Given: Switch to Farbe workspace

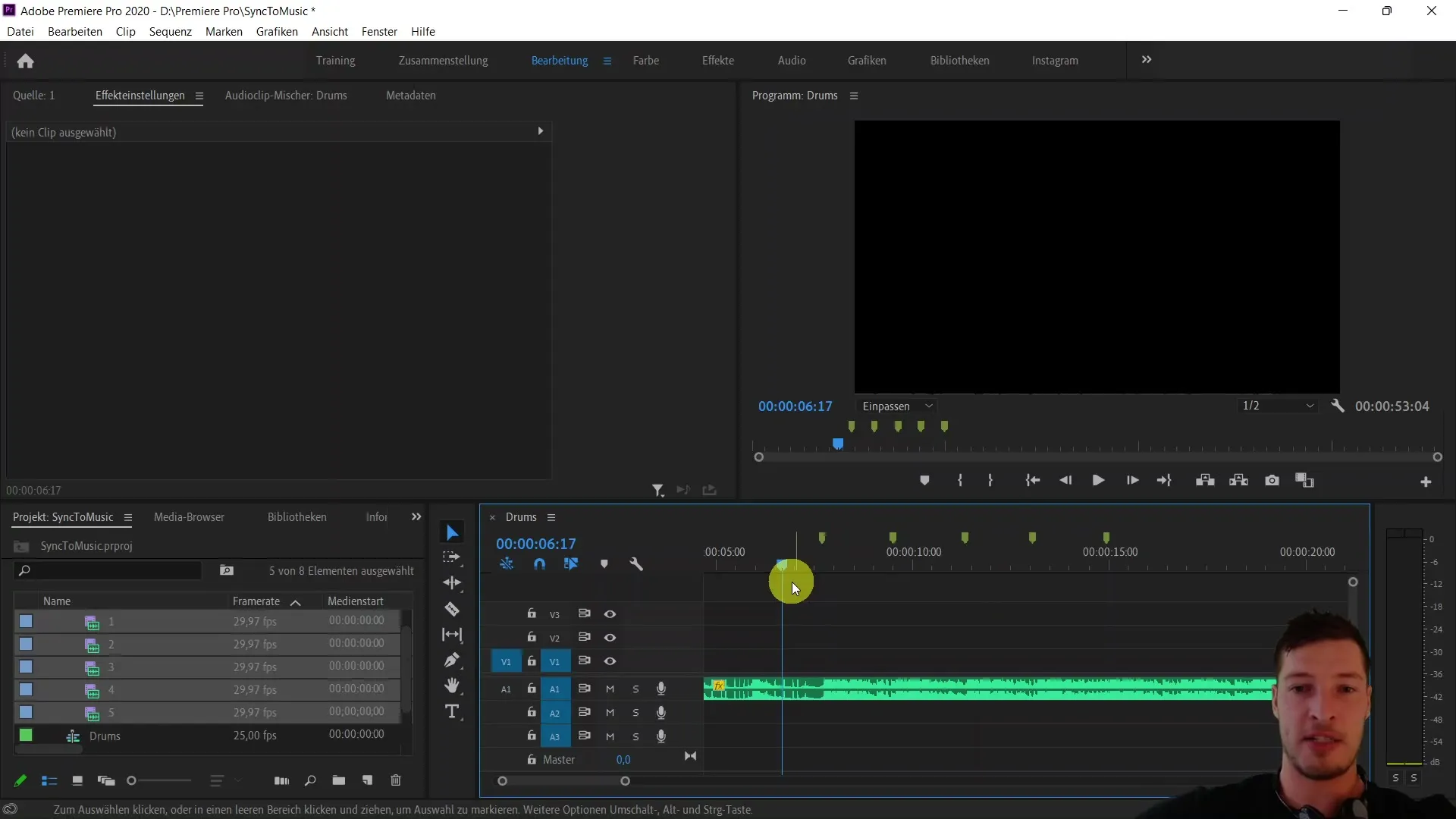Looking at the screenshot, I should pyautogui.click(x=646, y=61).
